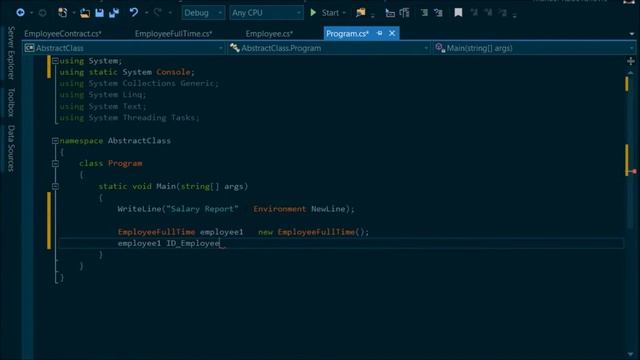The image size is (640, 360).
Task: Click the Save floppy disk icon
Action: pyautogui.click(x=99, y=13)
